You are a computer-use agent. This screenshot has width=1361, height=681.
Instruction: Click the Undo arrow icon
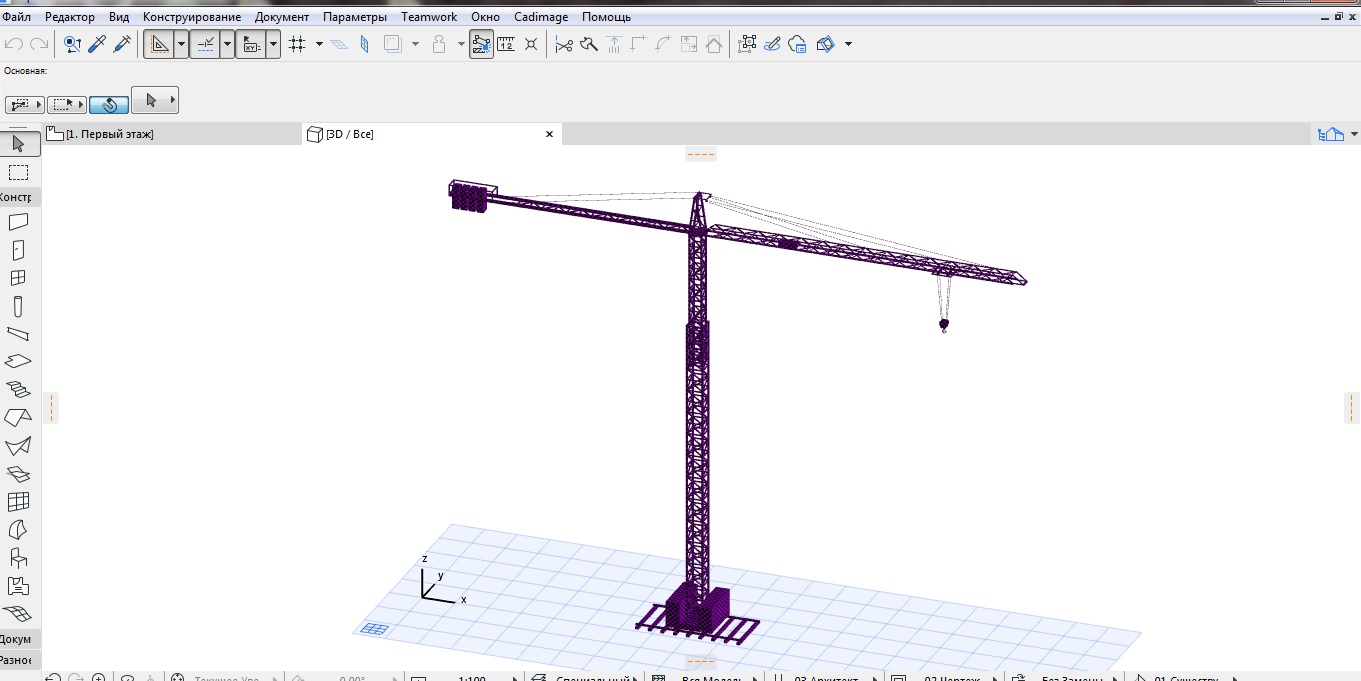tap(14, 44)
